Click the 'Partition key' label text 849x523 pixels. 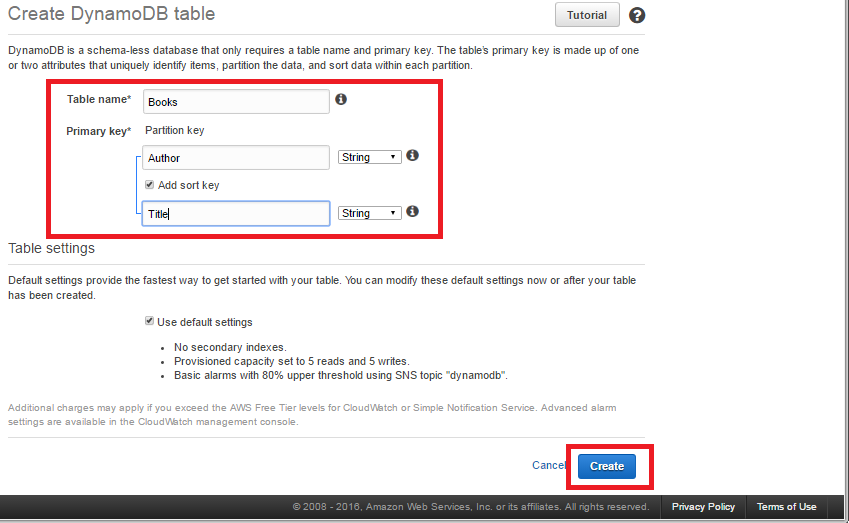[x=174, y=130]
